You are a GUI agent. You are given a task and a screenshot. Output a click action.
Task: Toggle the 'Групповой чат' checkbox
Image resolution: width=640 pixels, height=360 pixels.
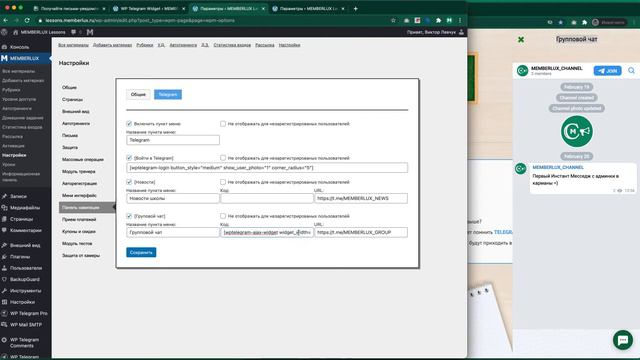[129, 216]
